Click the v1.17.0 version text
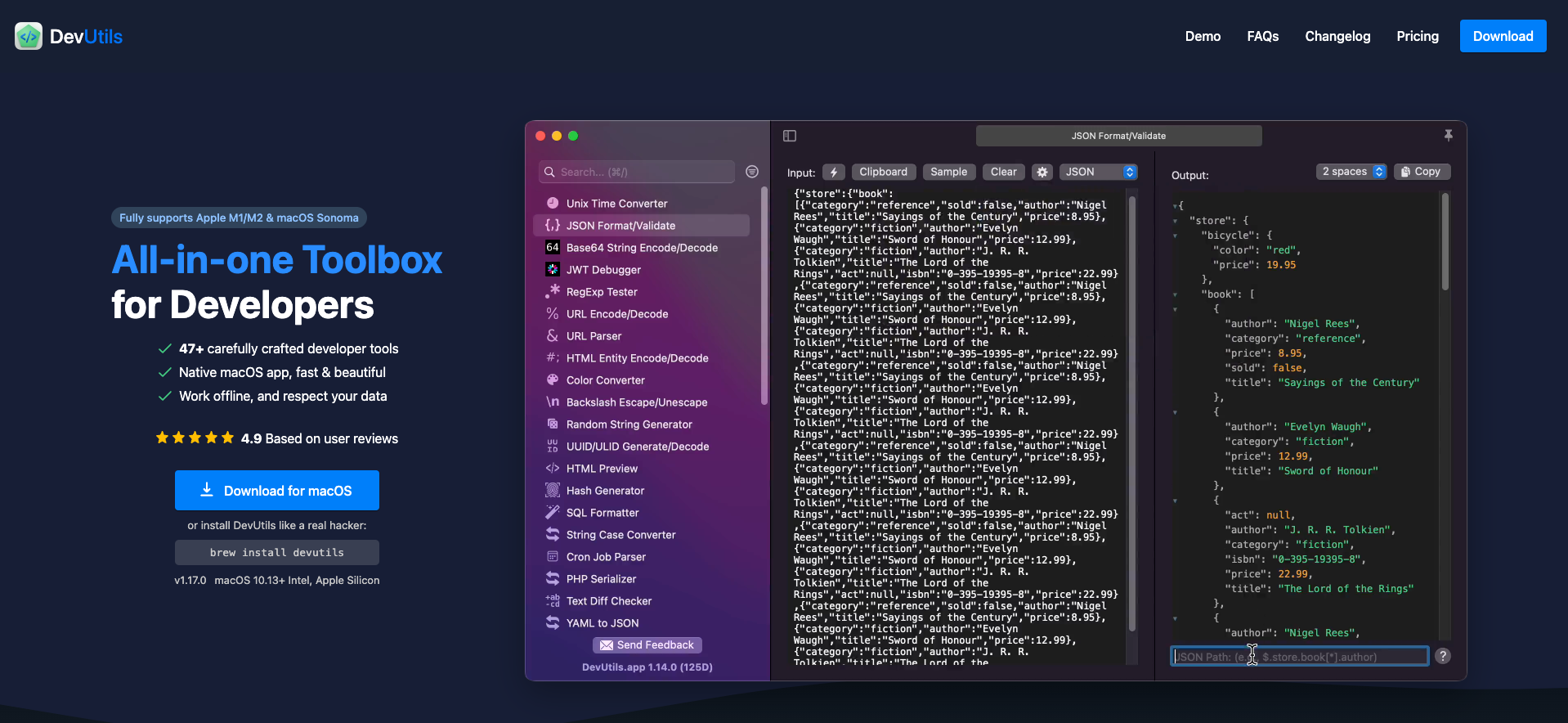This screenshot has width=1568, height=723. click(x=190, y=580)
